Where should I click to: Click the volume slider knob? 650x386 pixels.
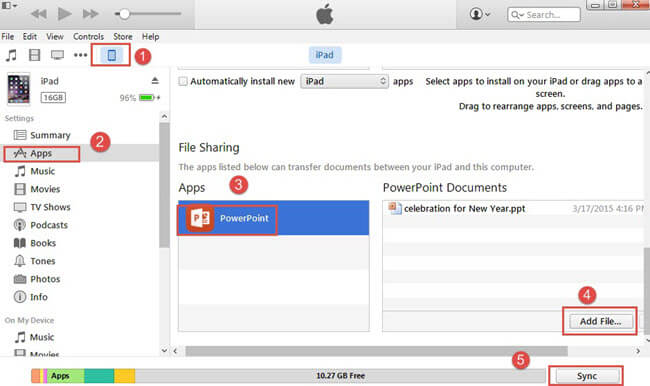coord(124,14)
